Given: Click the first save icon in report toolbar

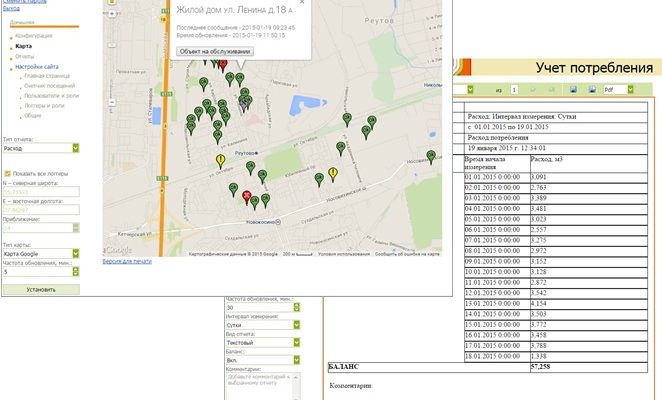Looking at the screenshot, I should coord(573,90).
